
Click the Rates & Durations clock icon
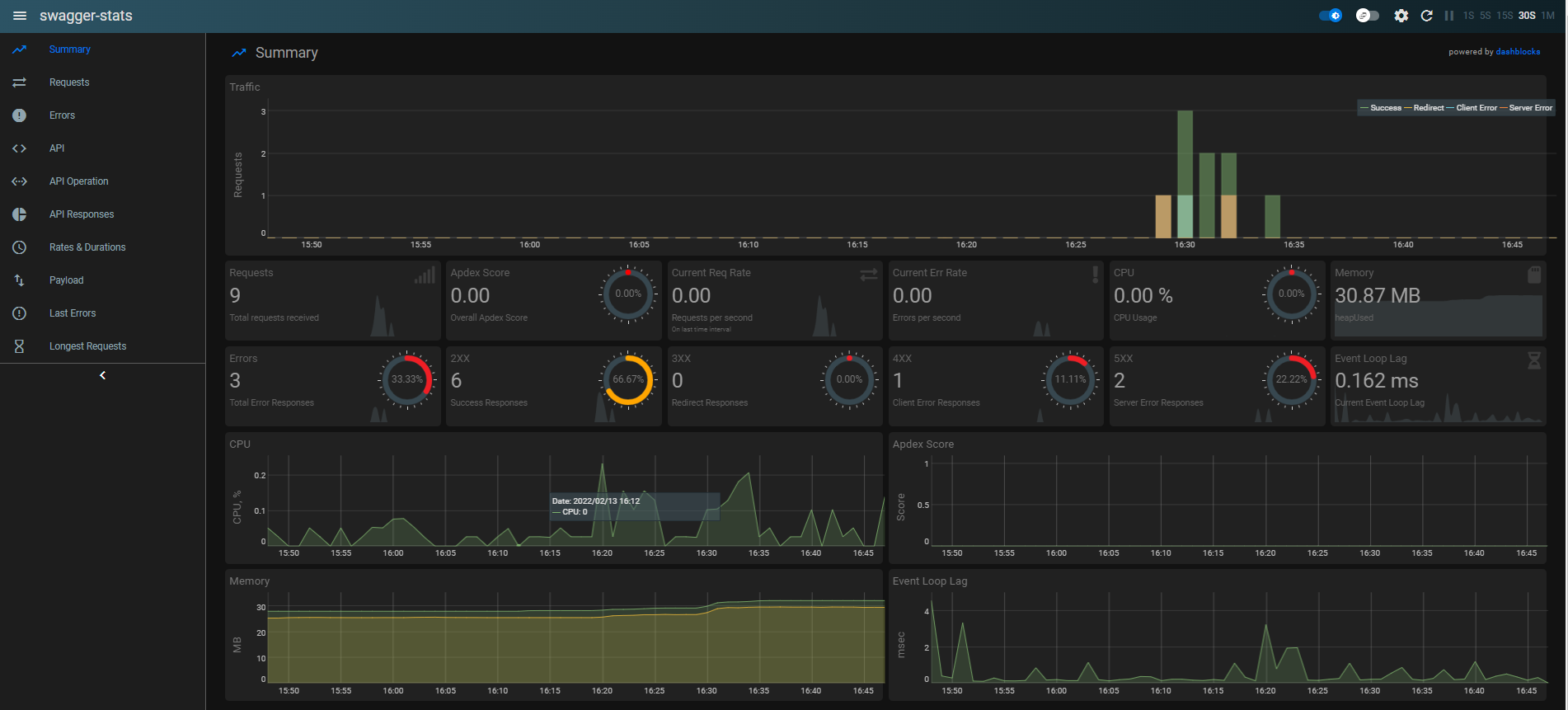coord(20,247)
